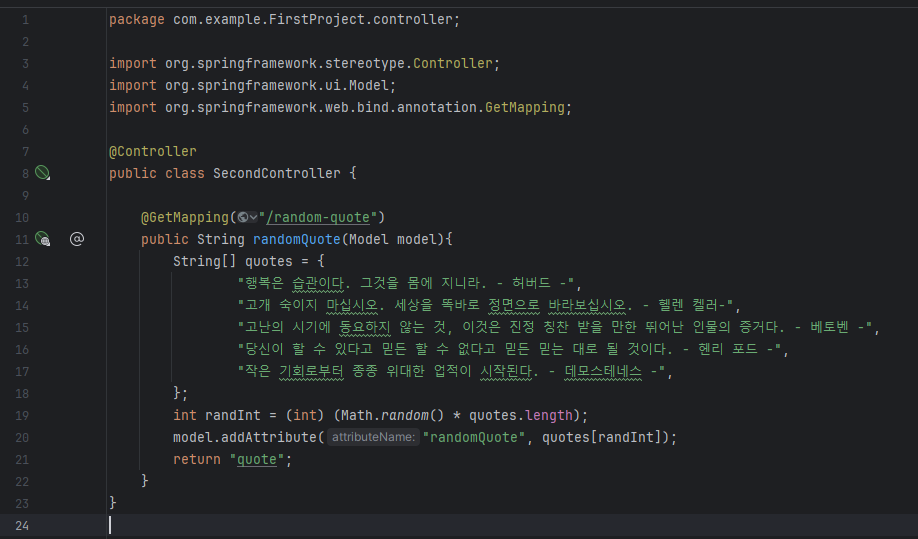Click the quotes.length field on line 19
918x539 pixels.
[520, 416]
